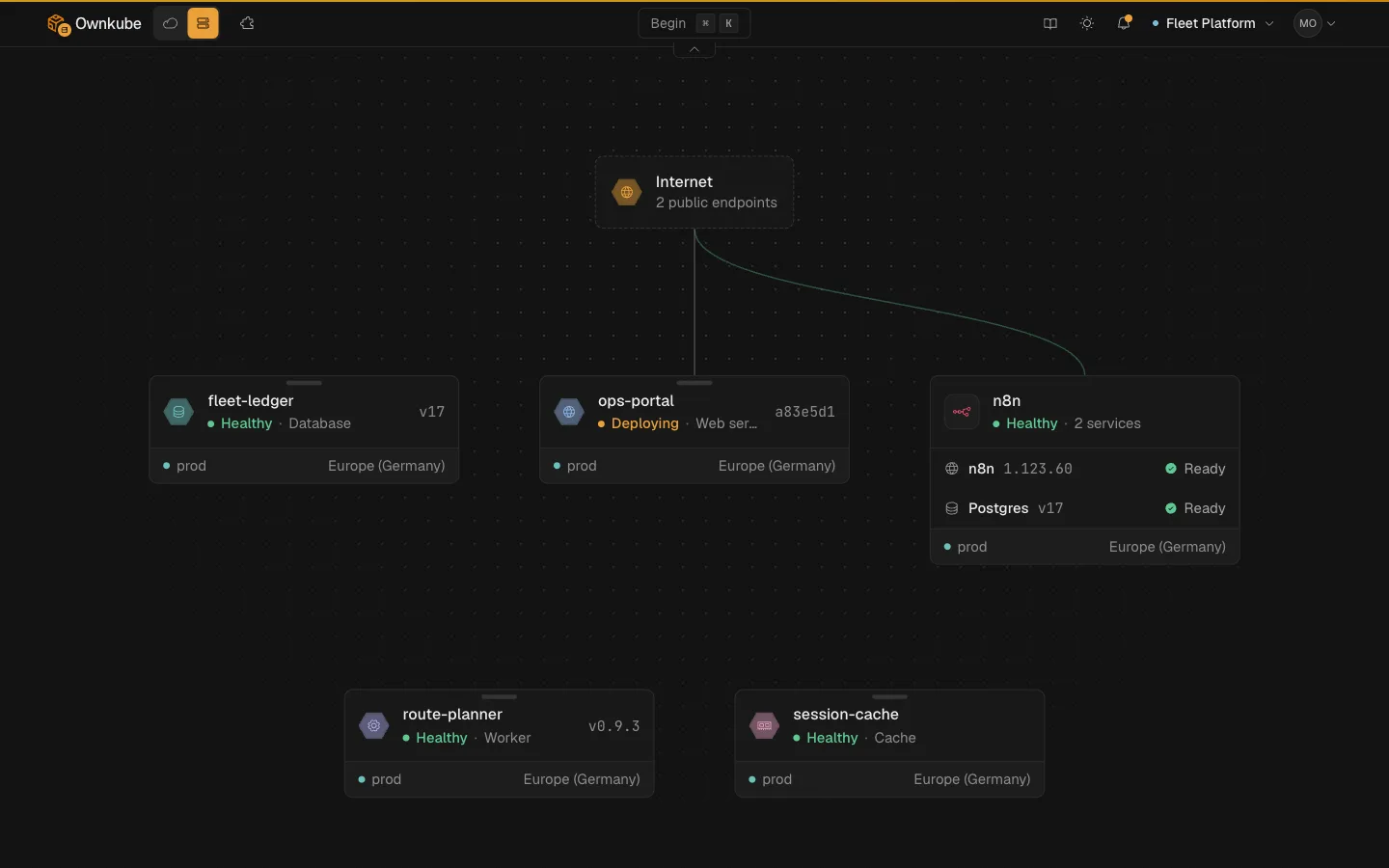Image resolution: width=1389 pixels, height=868 pixels.
Task: Open the ops-portal service card title
Action: coord(636,400)
